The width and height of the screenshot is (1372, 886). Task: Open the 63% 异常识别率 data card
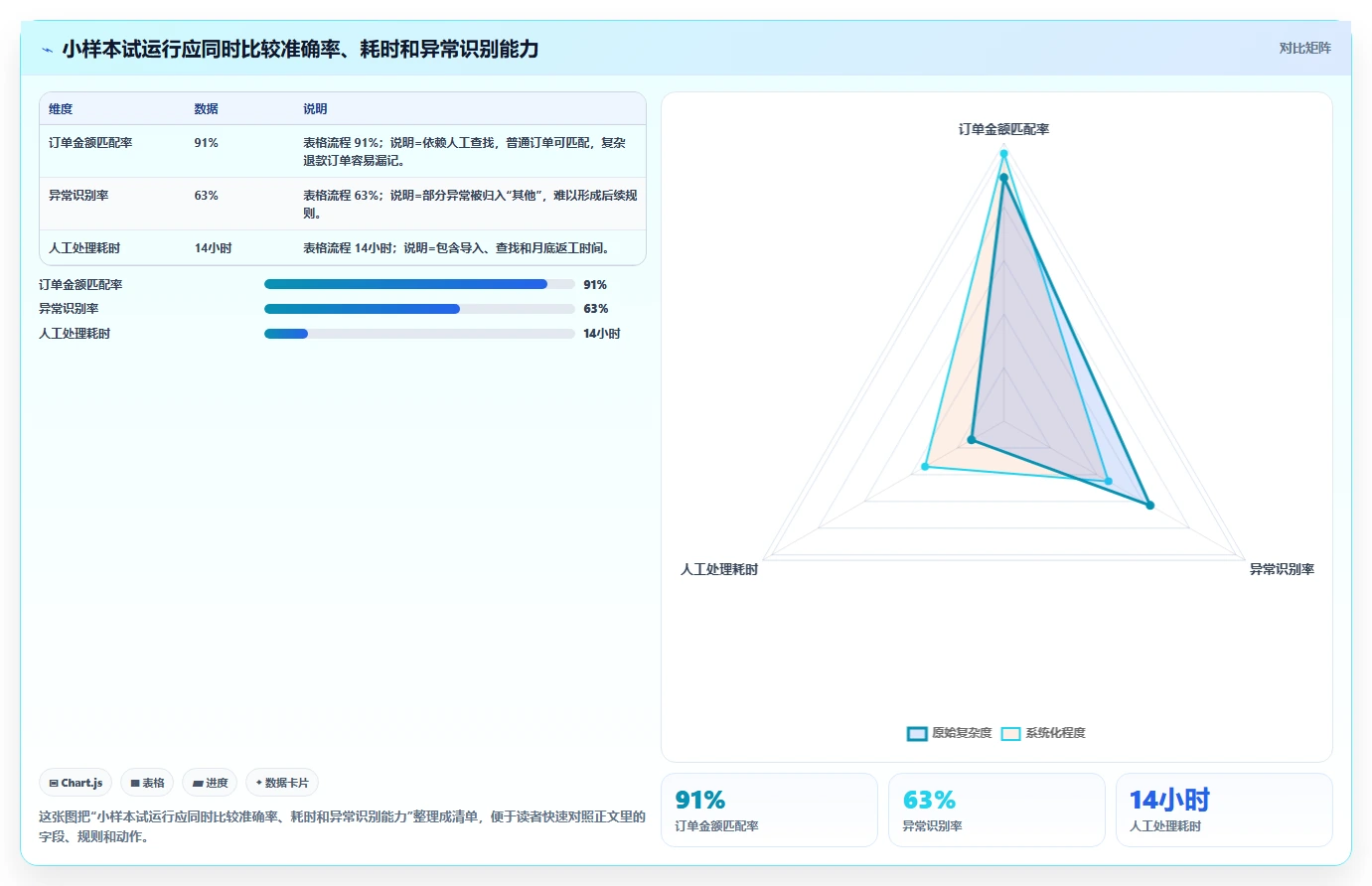point(996,811)
